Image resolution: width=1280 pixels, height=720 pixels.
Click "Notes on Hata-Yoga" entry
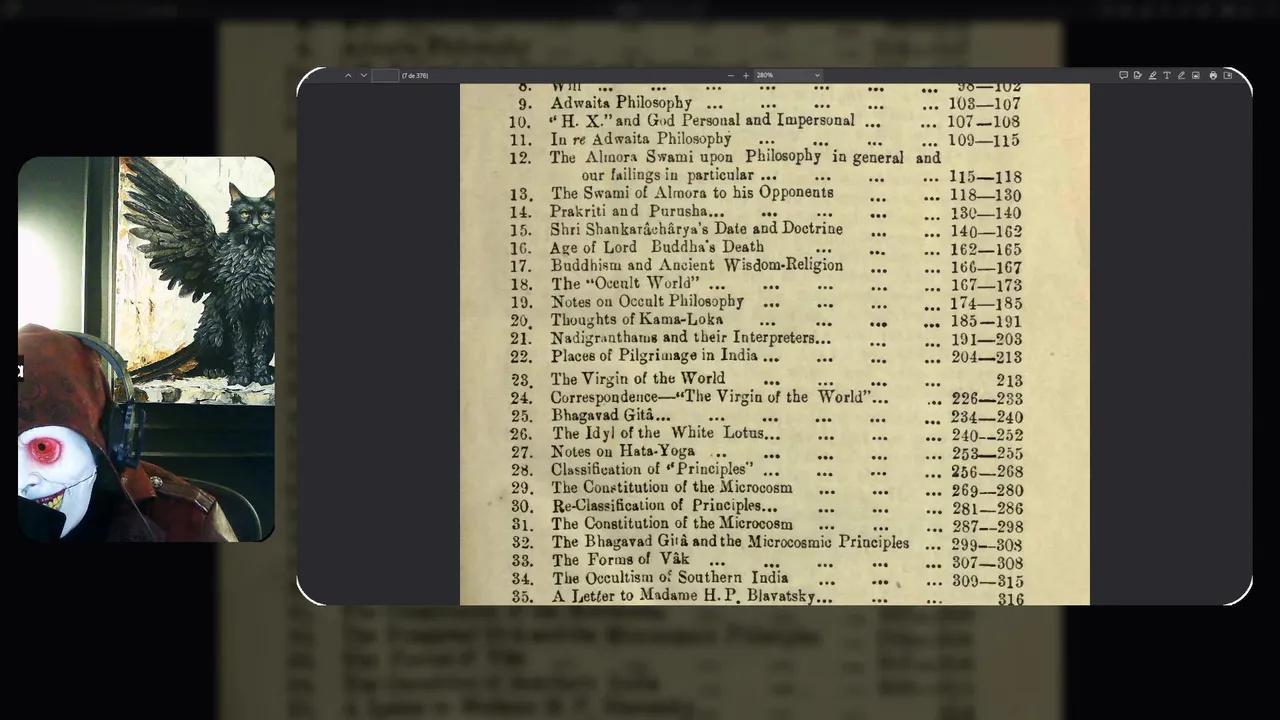623,452
